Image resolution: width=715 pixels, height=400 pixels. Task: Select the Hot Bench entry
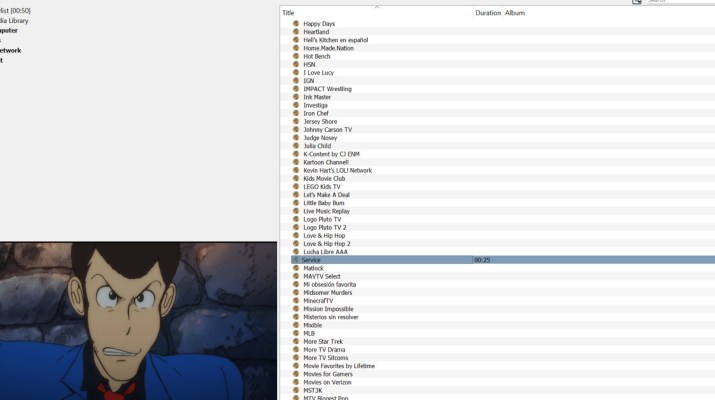point(316,57)
